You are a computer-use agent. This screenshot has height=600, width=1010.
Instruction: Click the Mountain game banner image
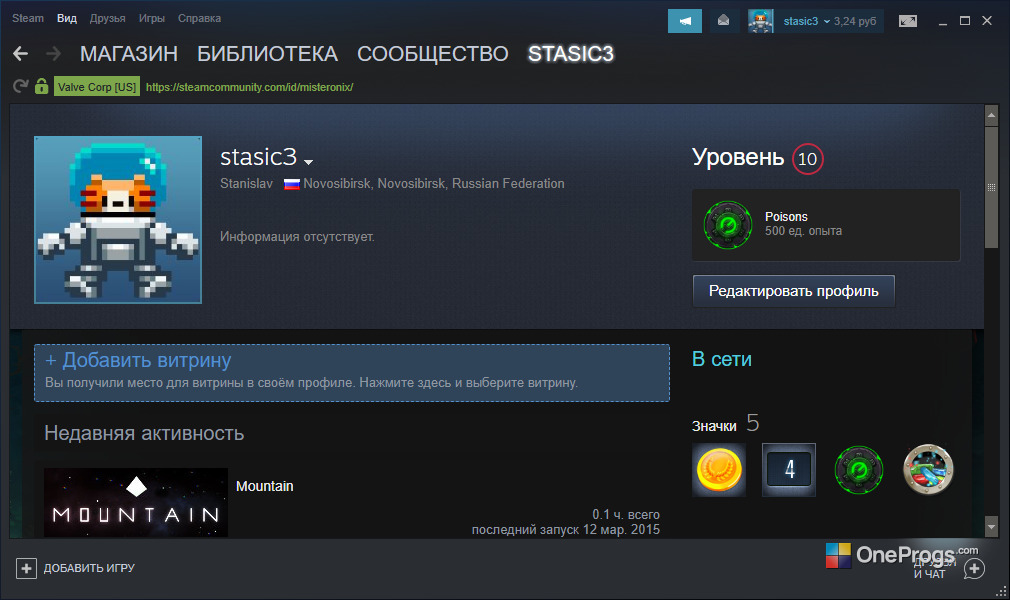pos(136,503)
